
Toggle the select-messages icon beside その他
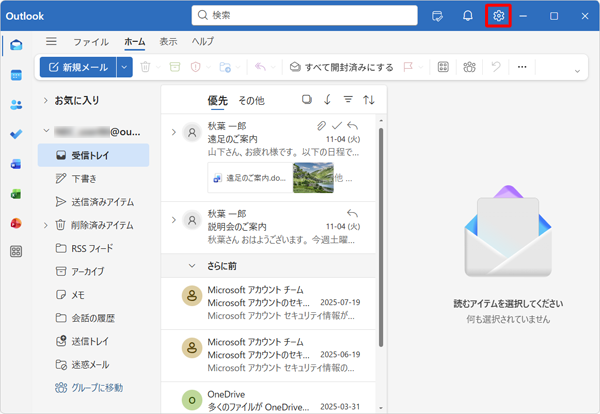pyautogui.click(x=307, y=99)
